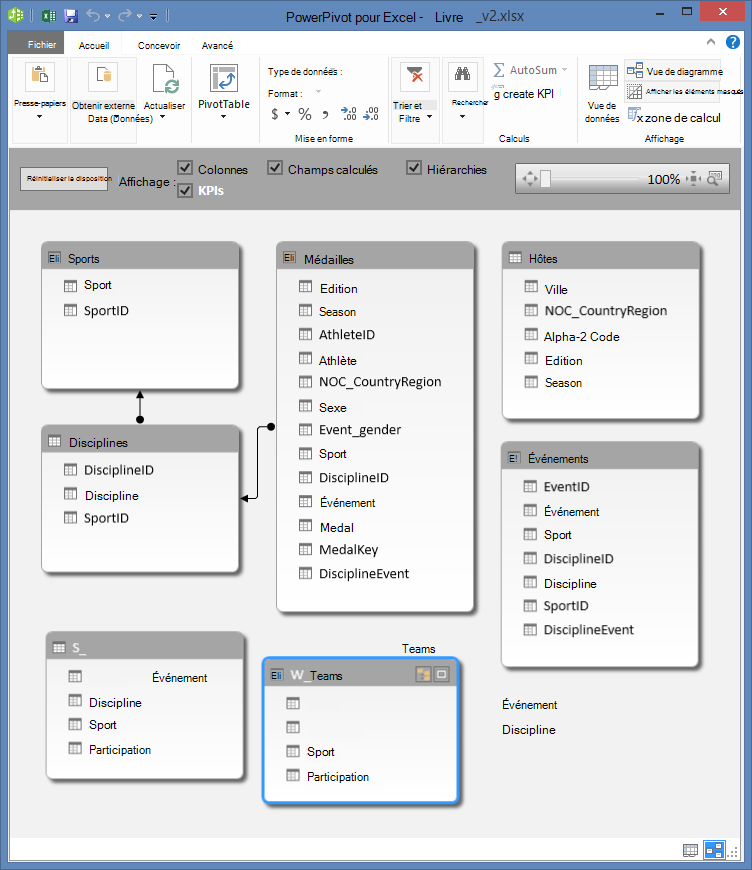Click the AutoSum sigma icon
Image resolution: width=752 pixels, height=870 pixels.
(498, 70)
